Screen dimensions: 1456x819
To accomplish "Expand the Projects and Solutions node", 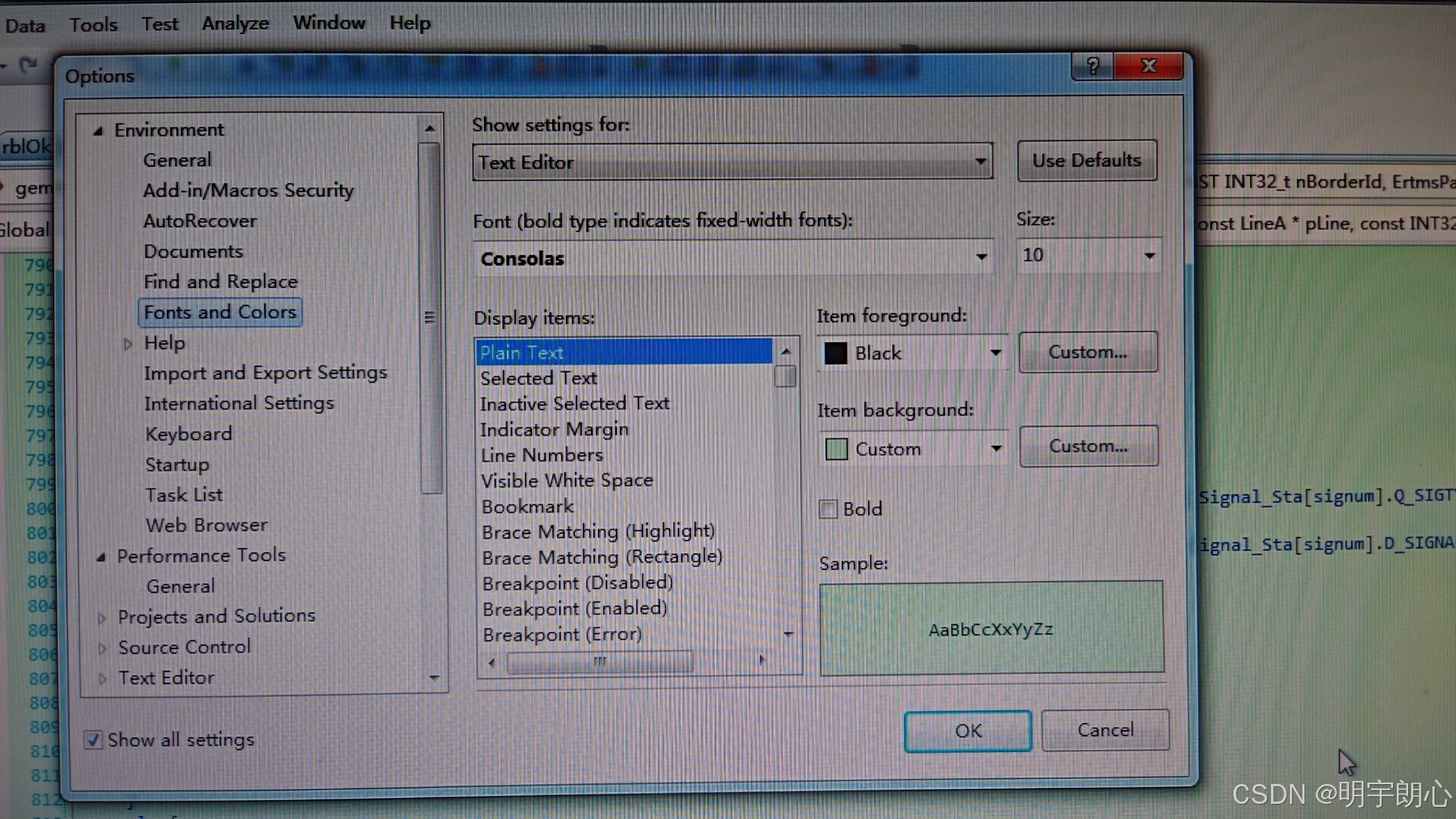I will [x=102, y=618].
